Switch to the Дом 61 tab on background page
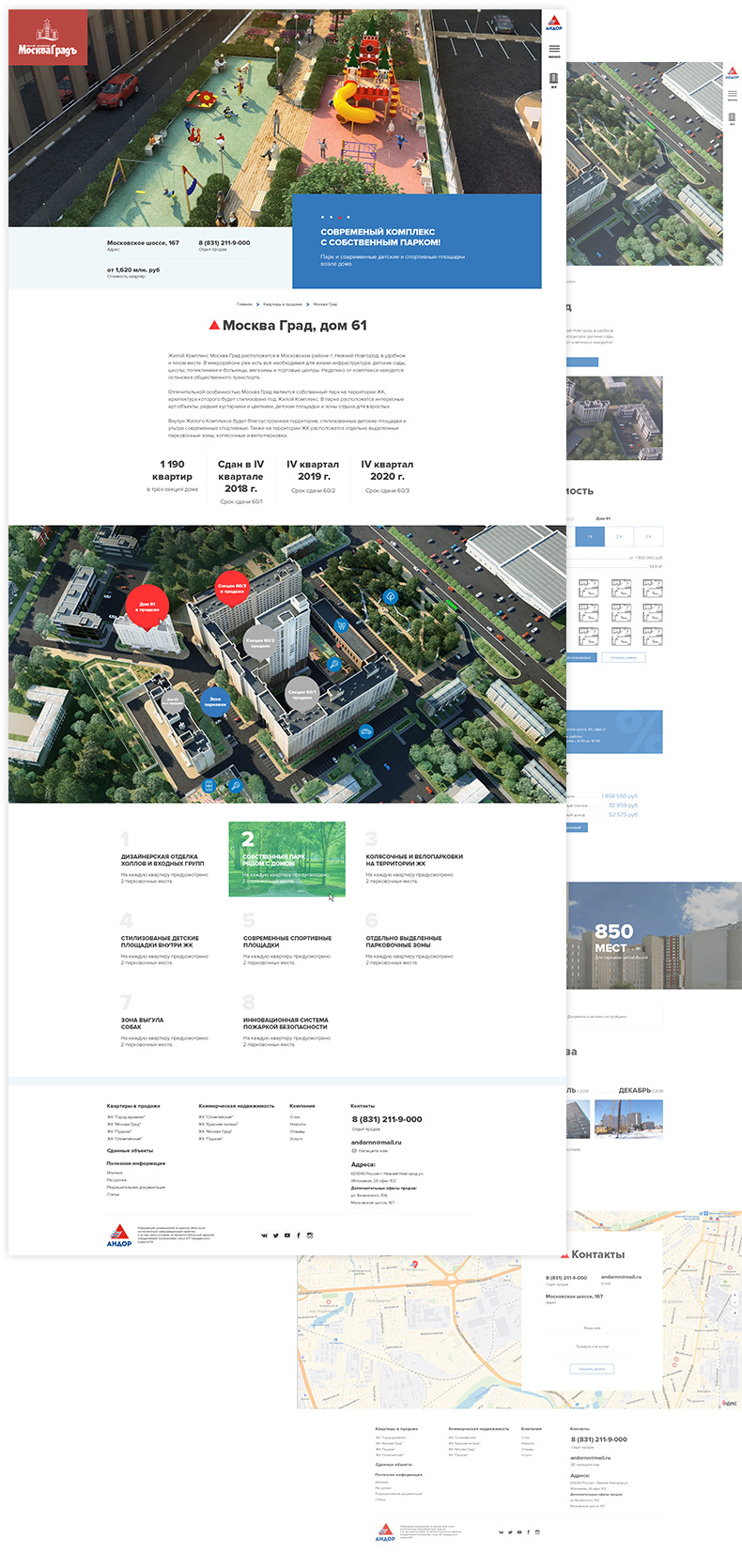Screen dimensions: 742x1568 pos(603,518)
